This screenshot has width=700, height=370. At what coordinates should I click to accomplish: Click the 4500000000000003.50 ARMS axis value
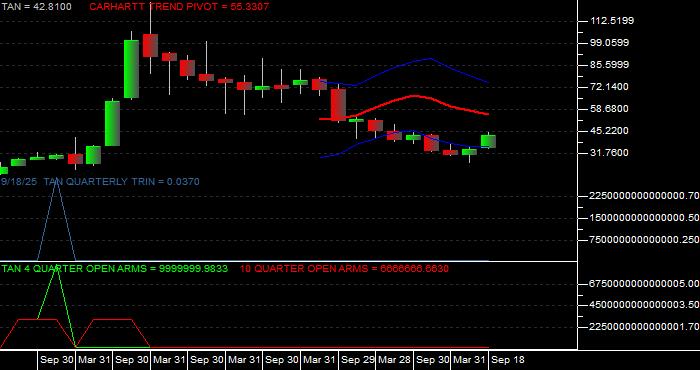(644, 305)
